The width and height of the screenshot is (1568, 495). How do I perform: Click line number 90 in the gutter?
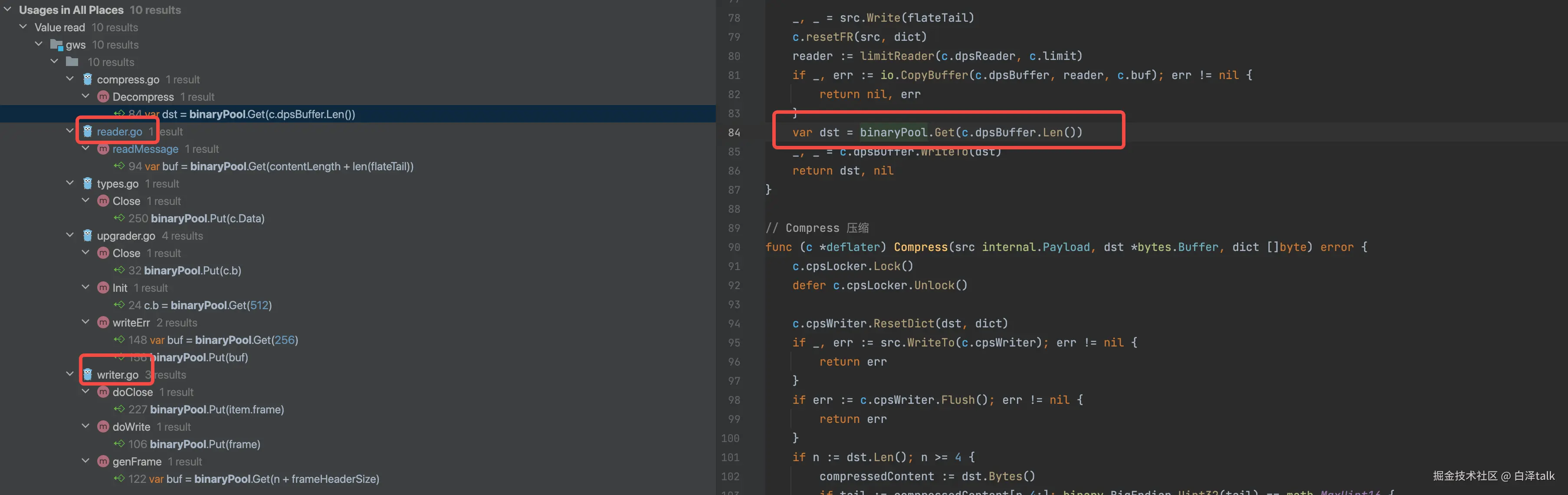(x=734, y=247)
